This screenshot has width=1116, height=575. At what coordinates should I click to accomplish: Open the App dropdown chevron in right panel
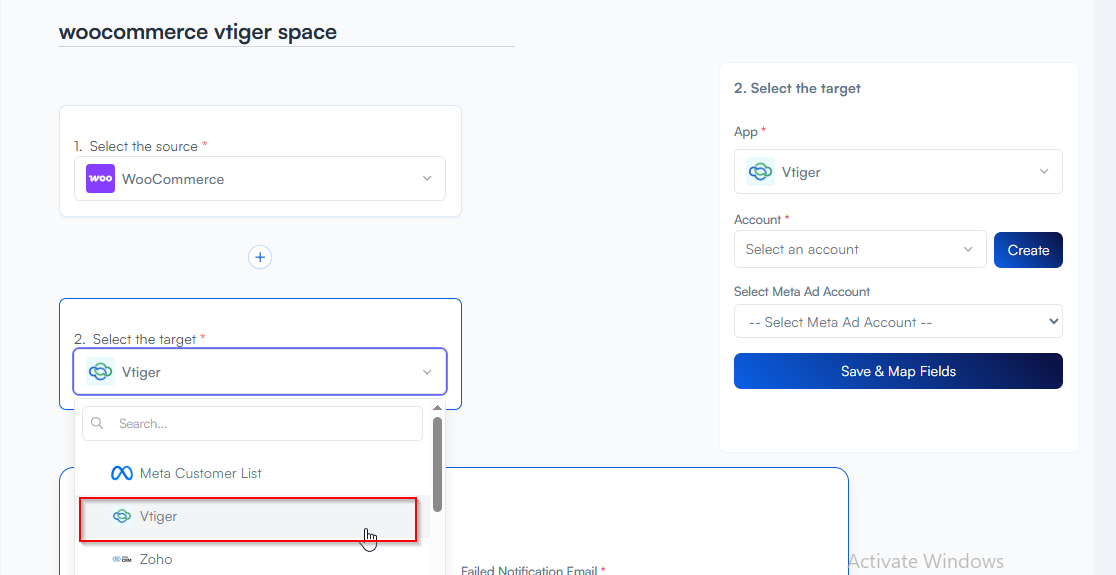pos(1044,172)
